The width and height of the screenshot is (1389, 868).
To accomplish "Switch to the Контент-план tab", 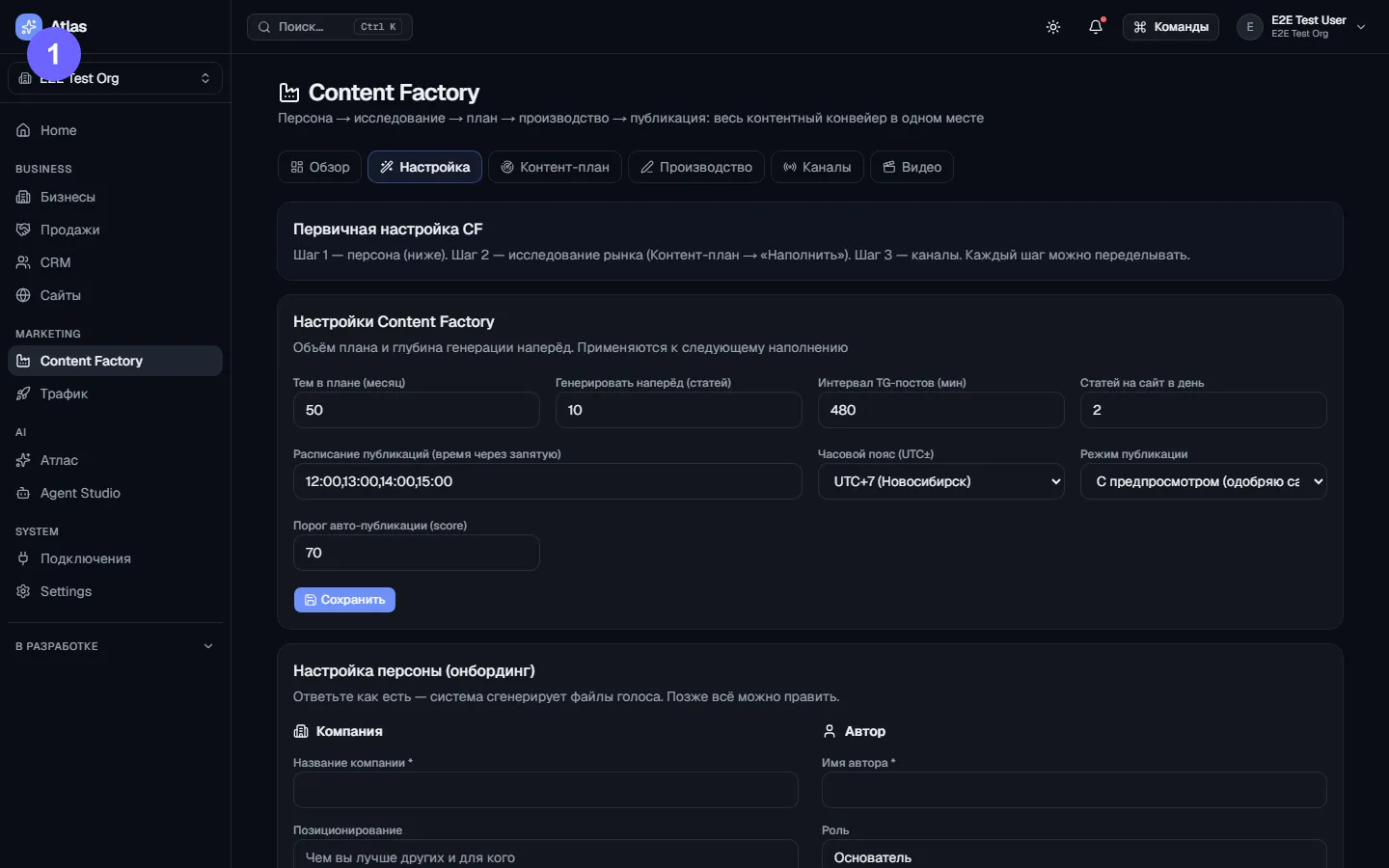I will pyautogui.click(x=555, y=167).
